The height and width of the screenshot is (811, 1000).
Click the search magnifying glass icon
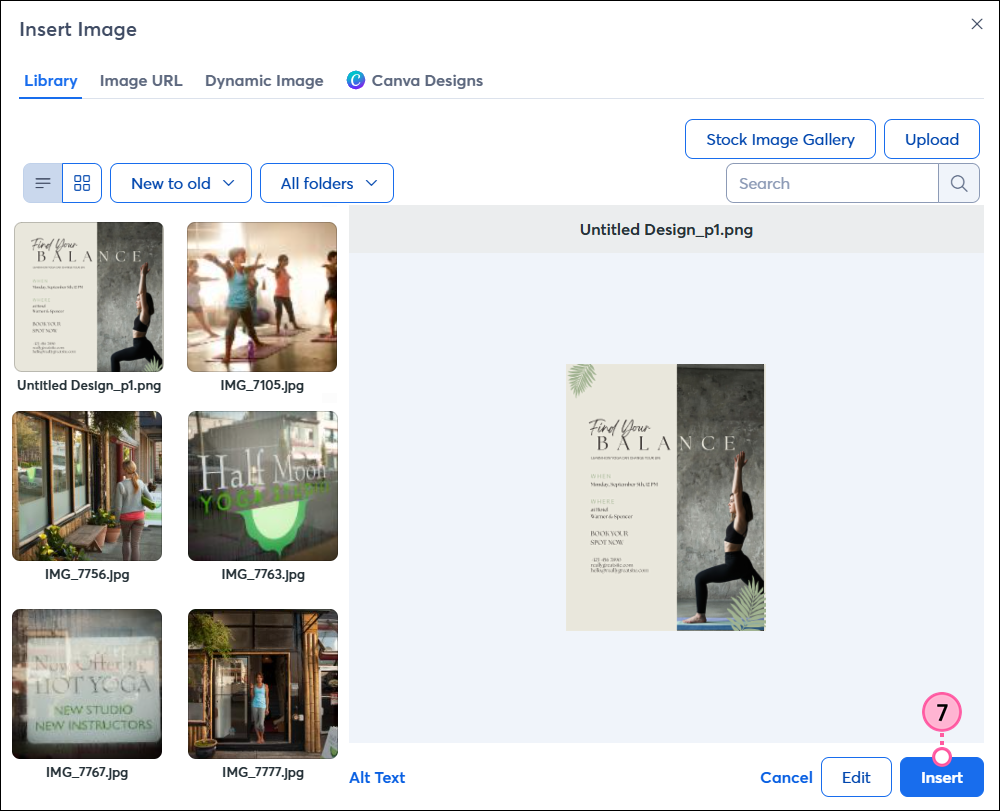(958, 183)
